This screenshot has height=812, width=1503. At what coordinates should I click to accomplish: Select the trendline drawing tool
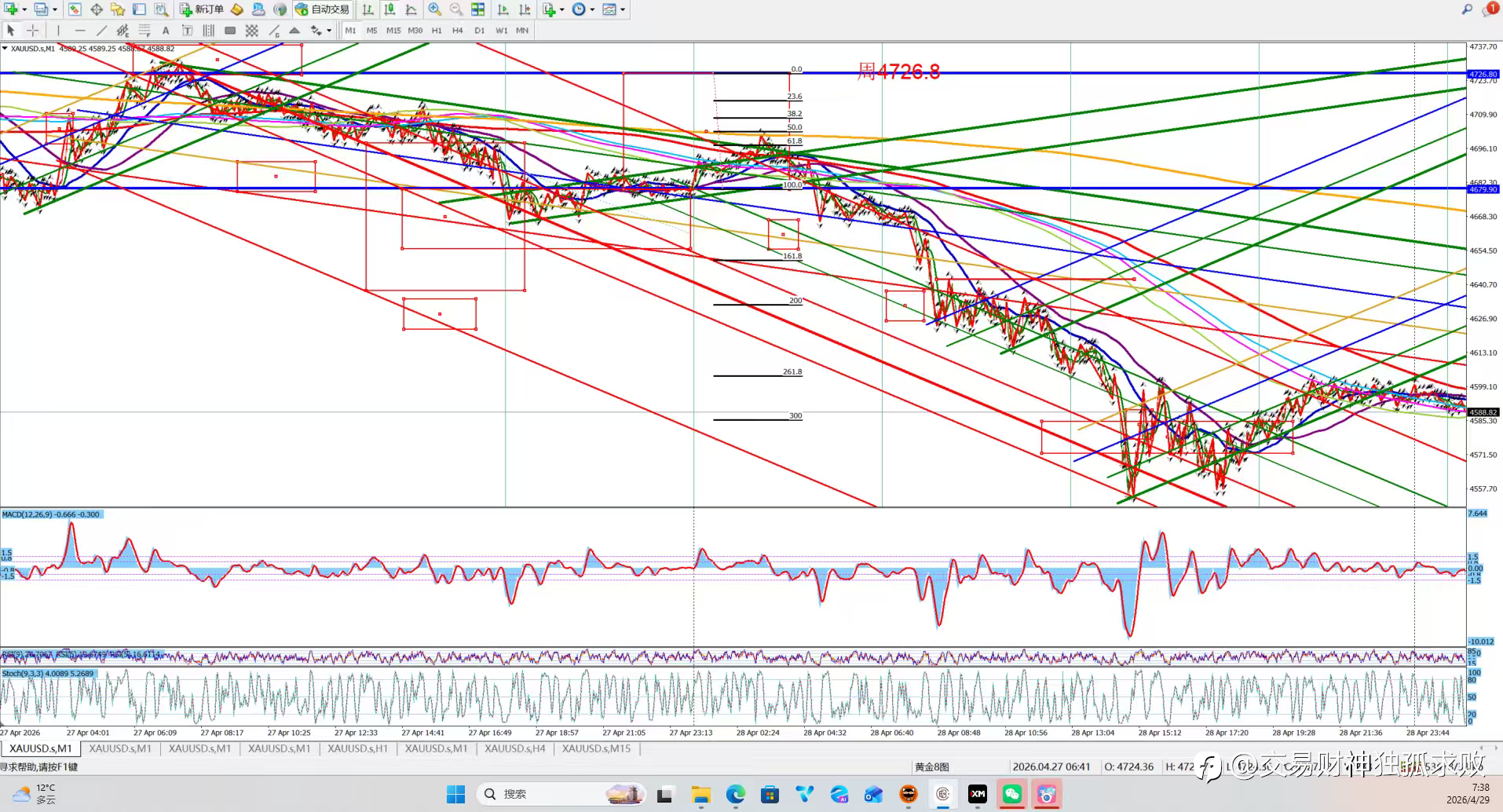[x=101, y=31]
